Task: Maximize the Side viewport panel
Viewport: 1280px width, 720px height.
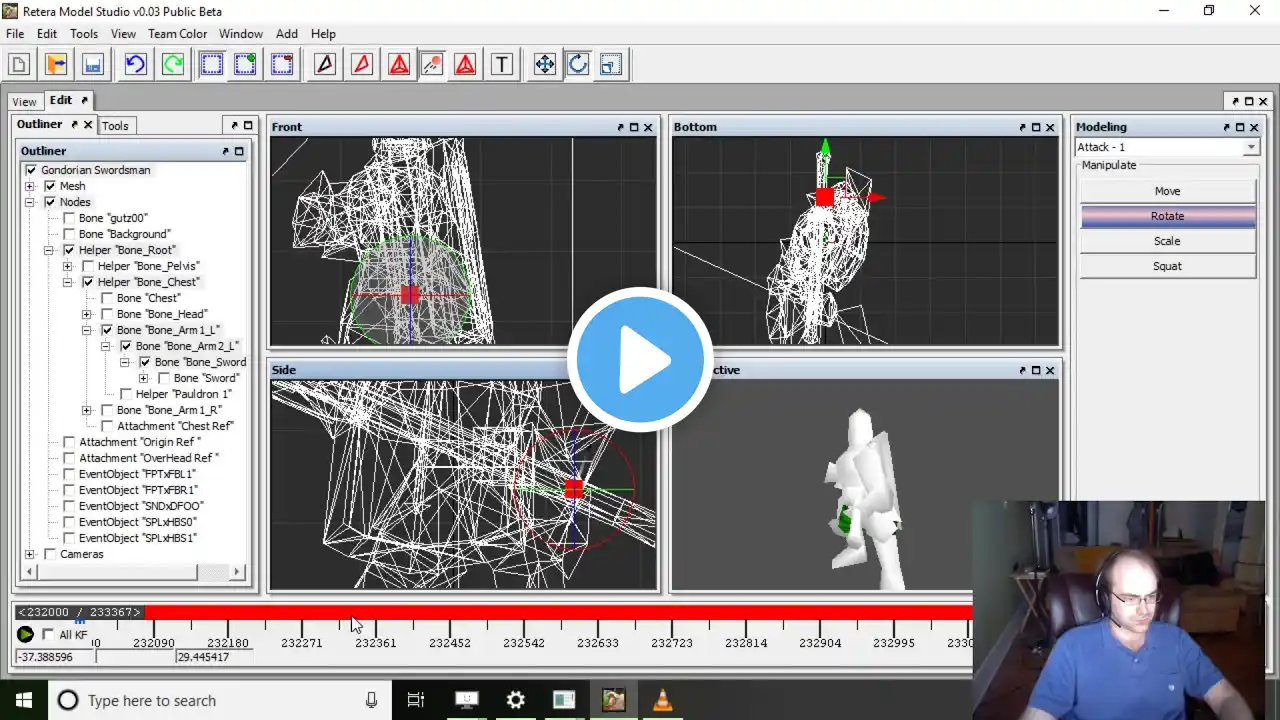Action: coord(634,370)
